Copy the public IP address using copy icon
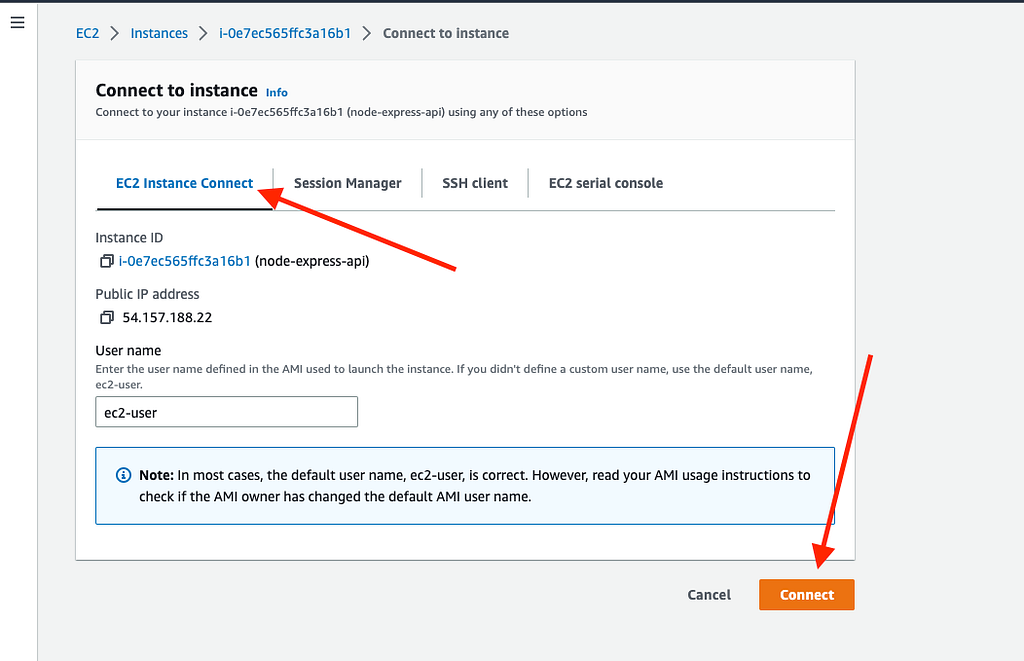 tap(106, 318)
